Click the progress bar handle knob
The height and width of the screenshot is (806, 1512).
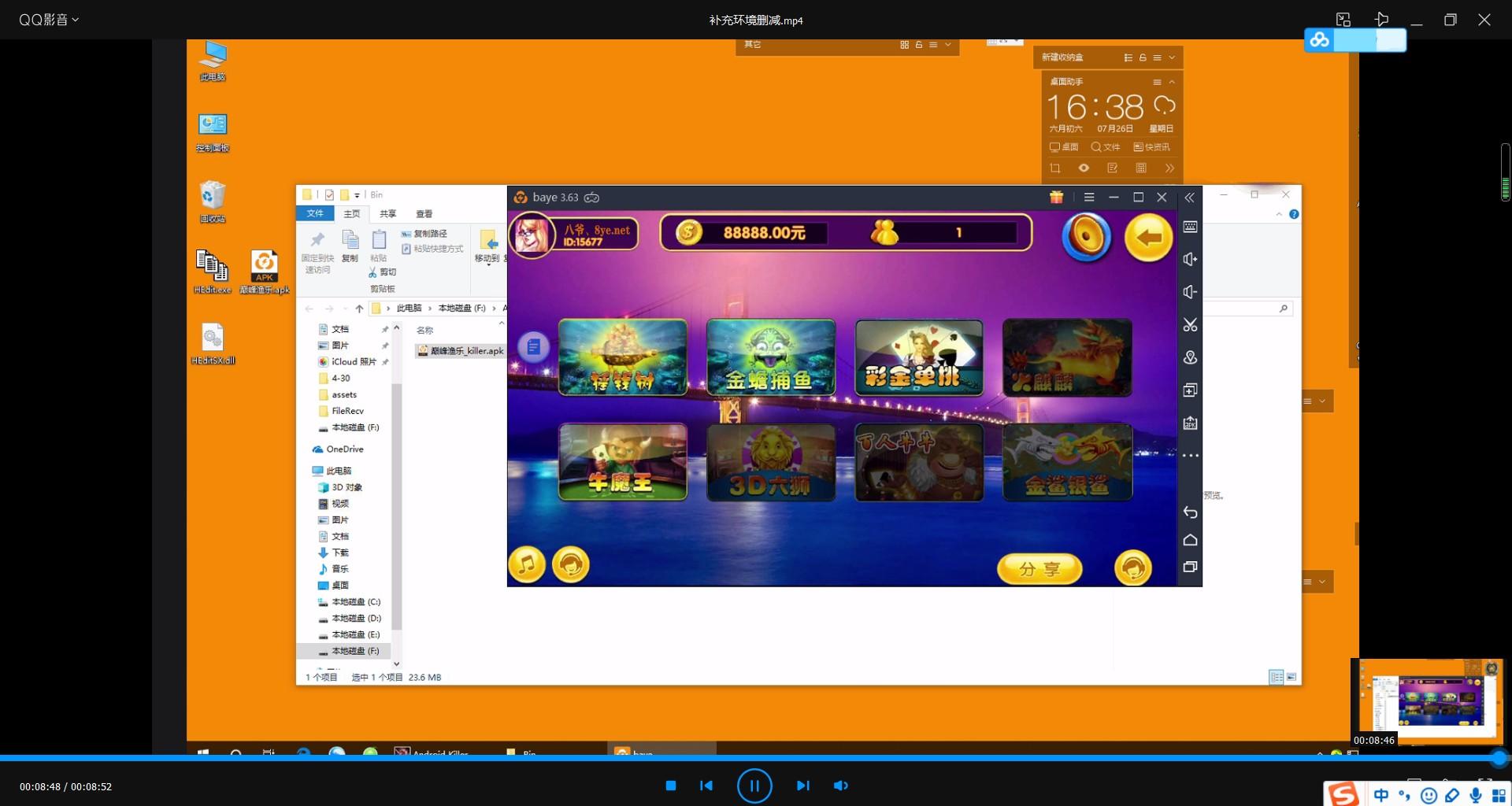pos(1499,758)
